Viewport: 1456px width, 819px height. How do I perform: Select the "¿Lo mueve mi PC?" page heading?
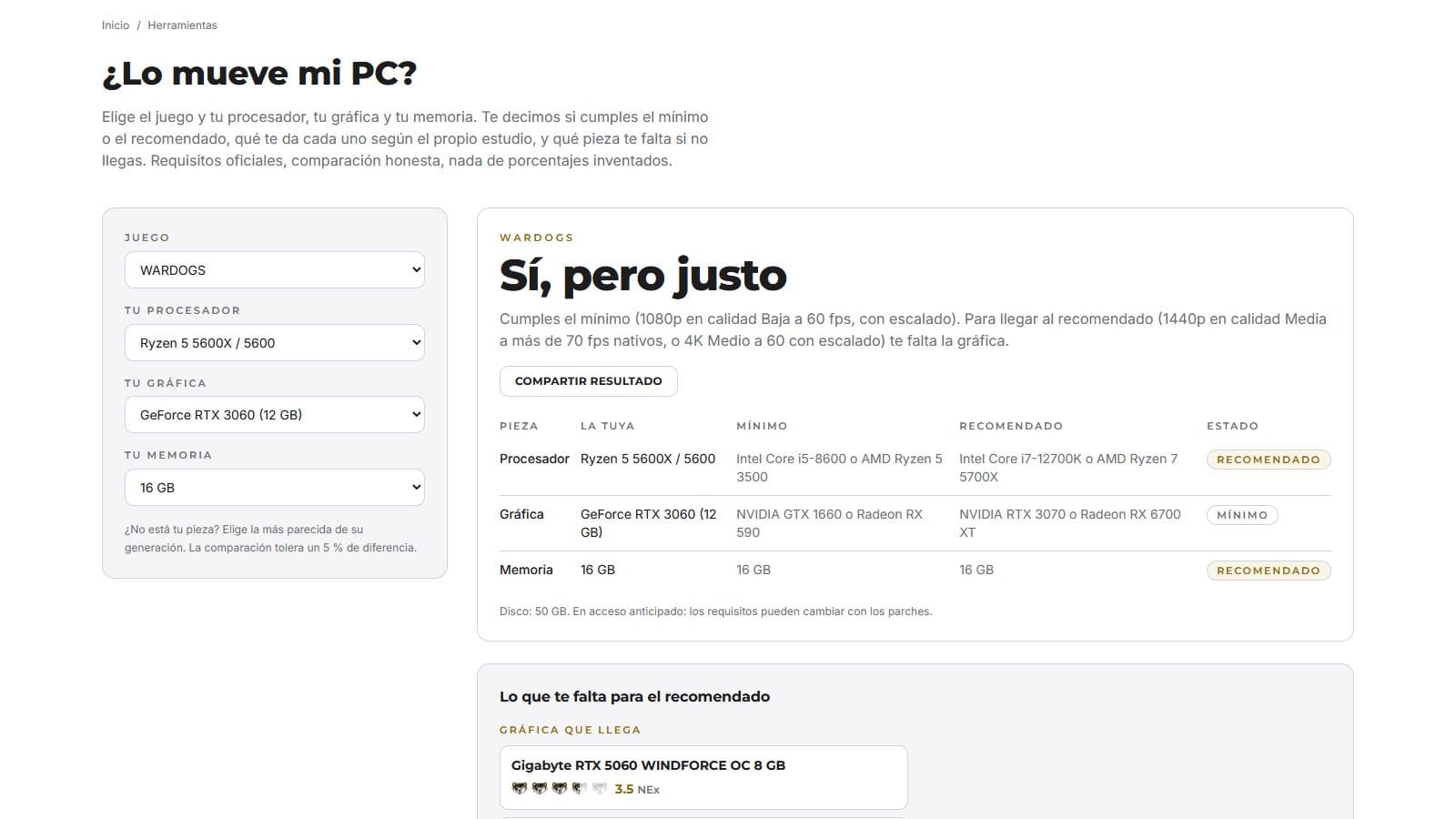[x=259, y=73]
